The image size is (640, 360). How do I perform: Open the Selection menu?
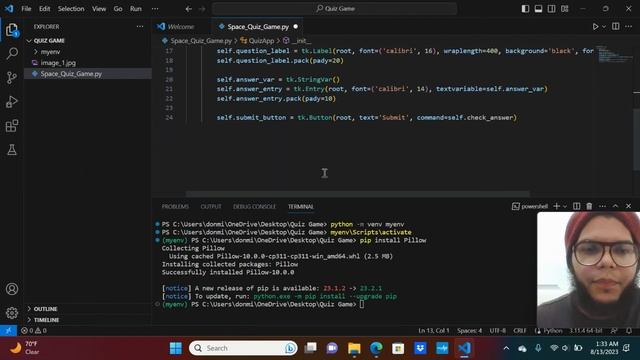71,9
